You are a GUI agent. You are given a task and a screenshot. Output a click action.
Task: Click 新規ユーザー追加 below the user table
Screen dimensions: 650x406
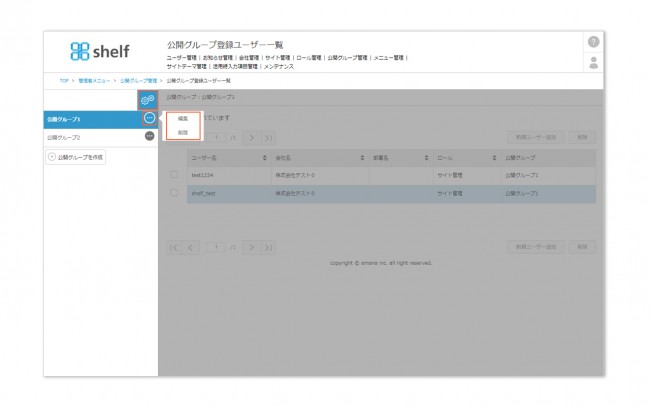point(536,247)
